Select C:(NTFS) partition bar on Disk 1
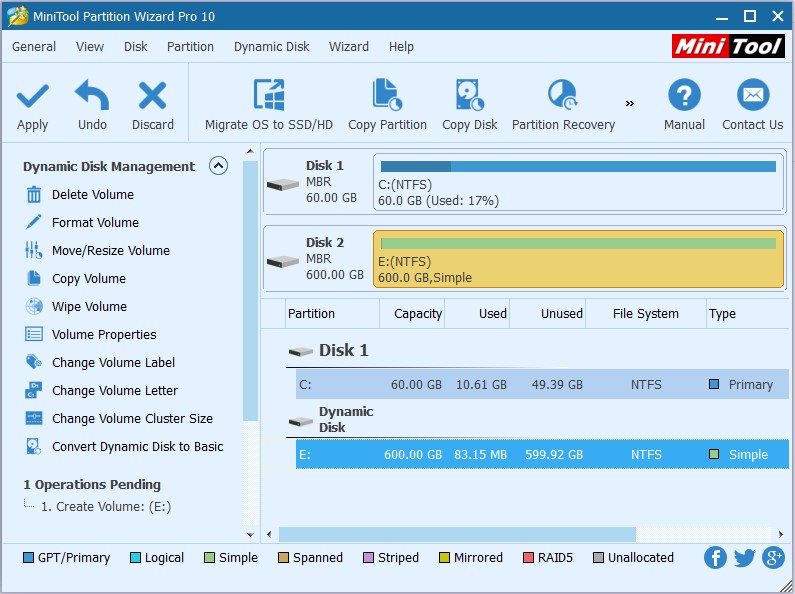This screenshot has height=594, width=795. (579, 182)
